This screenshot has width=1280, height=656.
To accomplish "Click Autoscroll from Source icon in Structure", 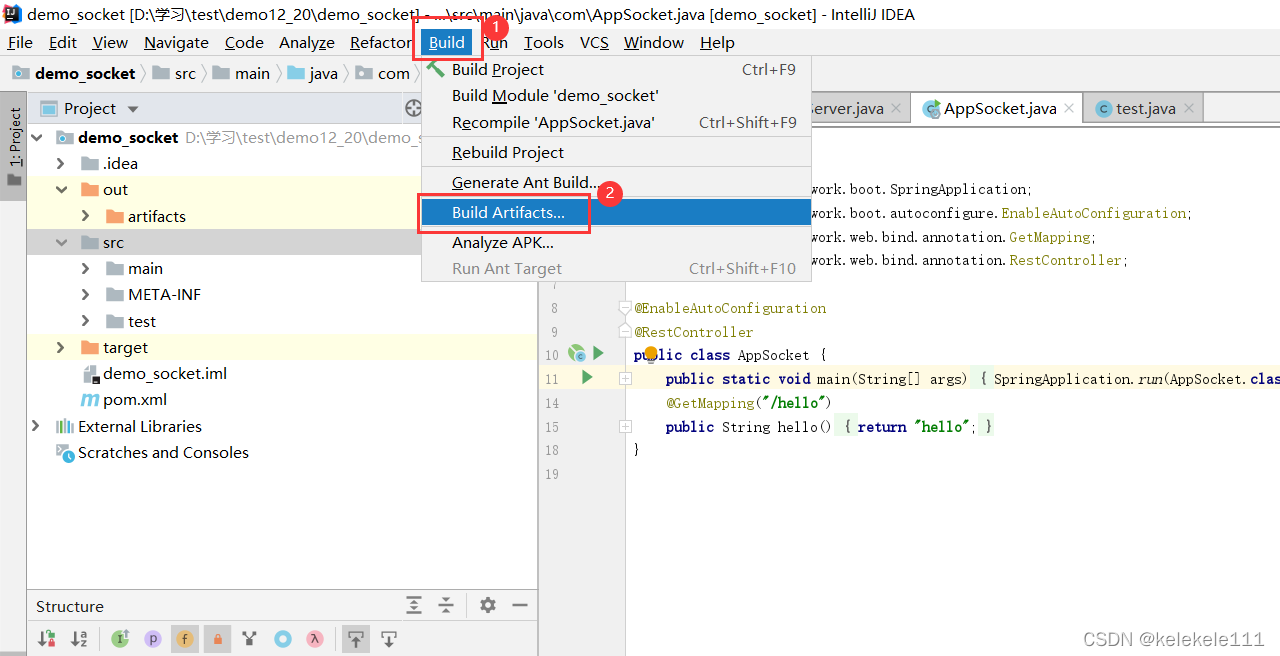I will point(390,638).
